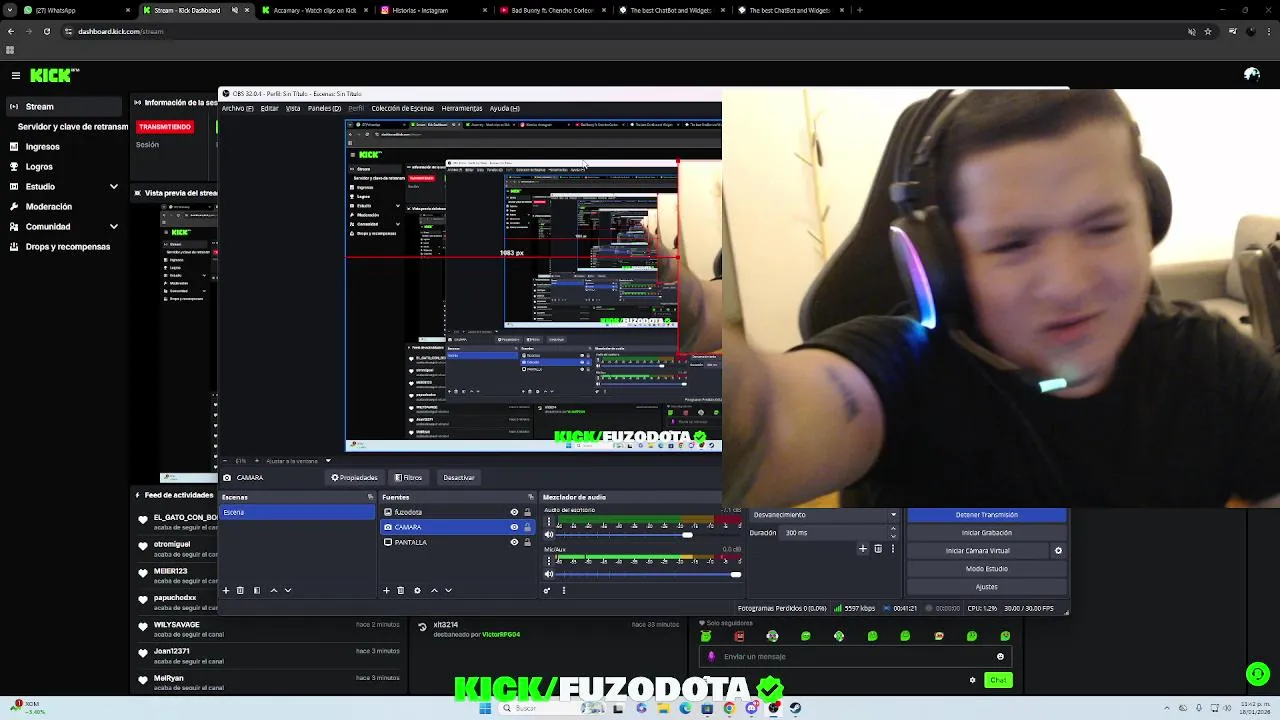The width and height of the screenshot is (1280, 720).
Task: Click Iniciar Cámara Virtual button
Action: (x=978, y=551)
